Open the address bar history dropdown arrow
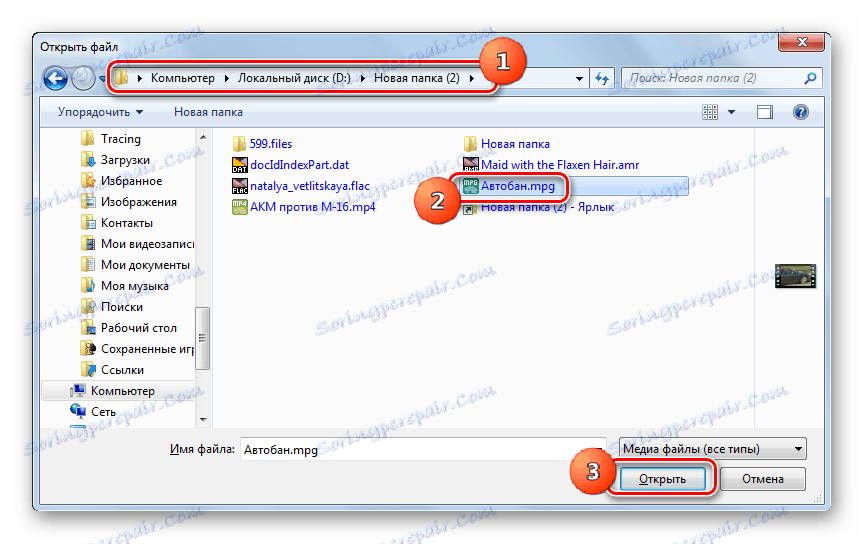The image size is (864, 544). pyautogui.click(x=579, y=78)
